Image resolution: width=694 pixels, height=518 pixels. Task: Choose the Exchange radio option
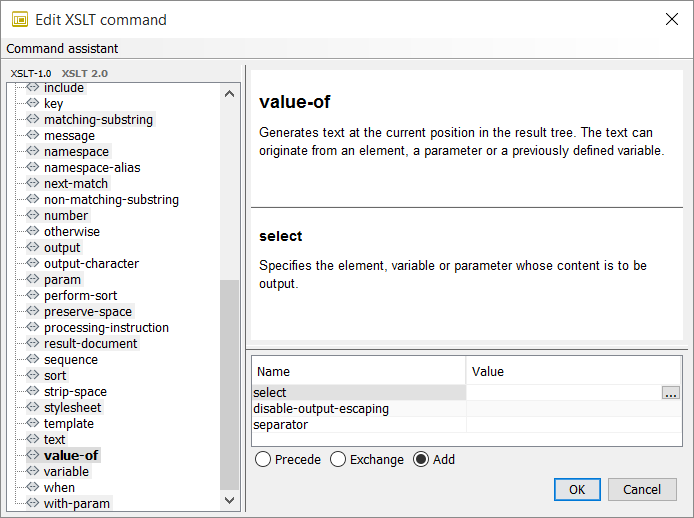(338, 460)
